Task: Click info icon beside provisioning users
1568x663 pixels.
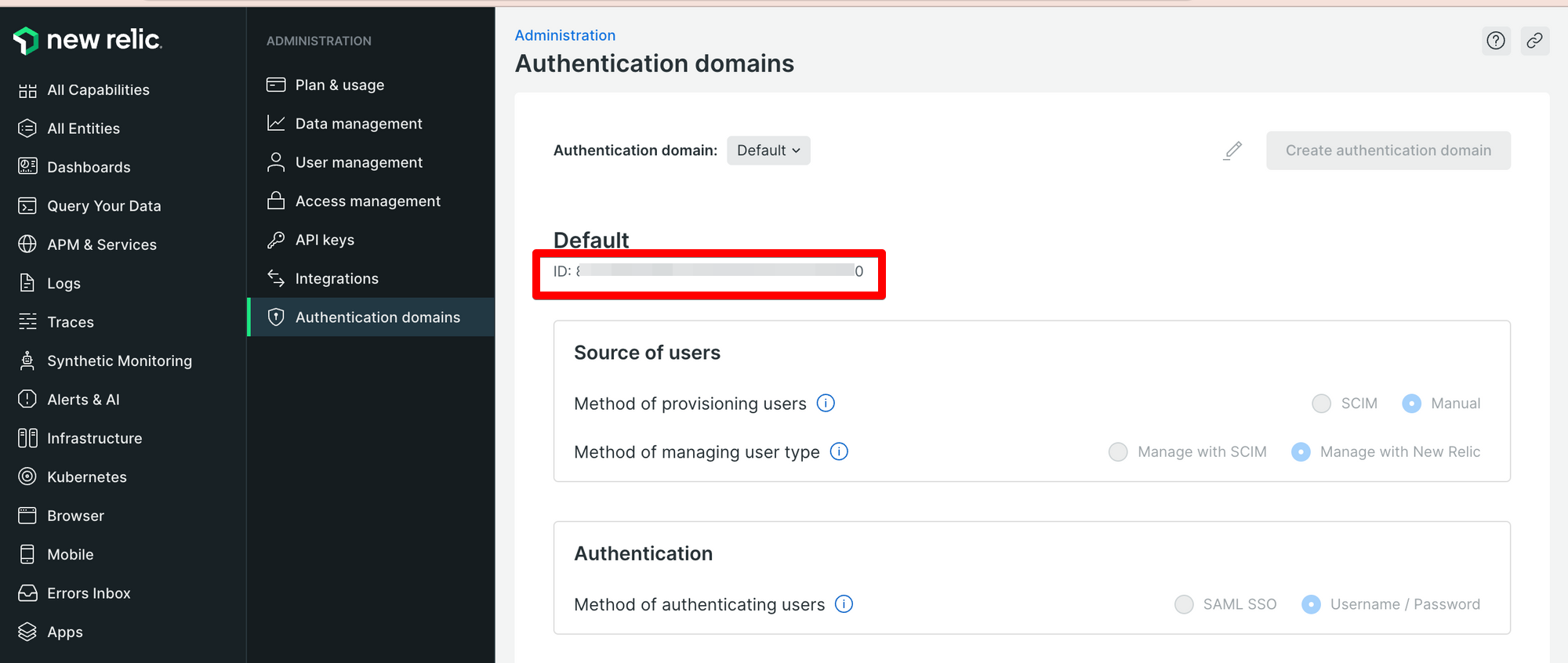Action: (826, 403)
